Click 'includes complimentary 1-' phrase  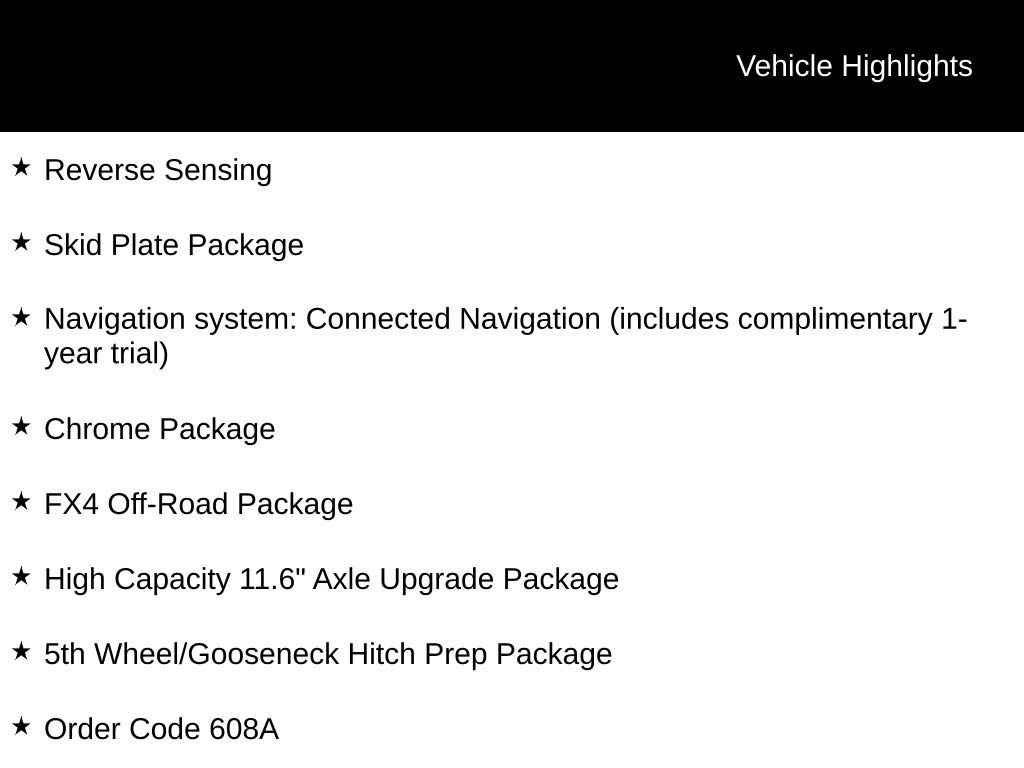(x=788, y=319)
